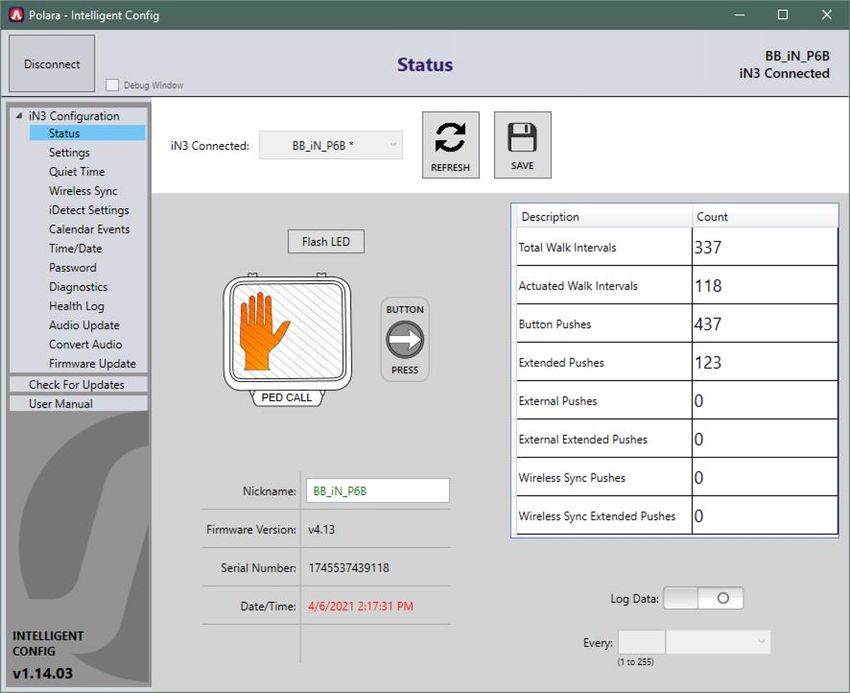850x693 pixels.
Task: Click the orange hand Ped Call display
Action: [x=287, y=332]
